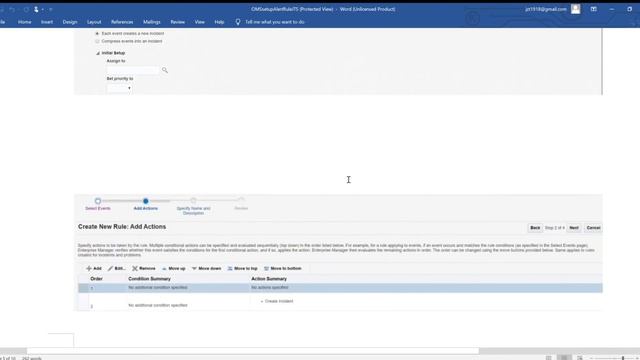Viewport: 640px width, 360px height.
Task: Click the page number indicator in status bar
Action: (x=8, y=358)
